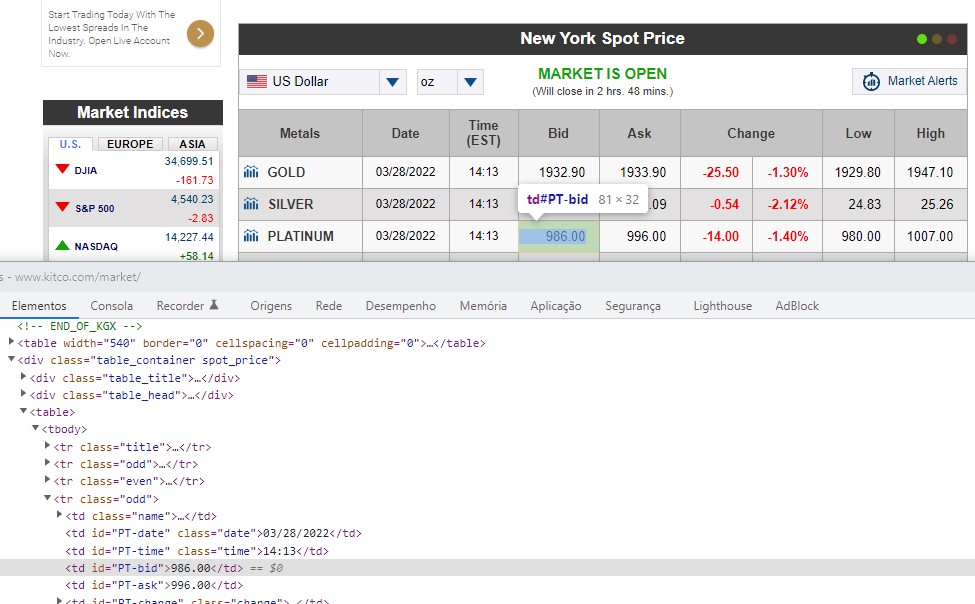Click the PLATINUM metal link
Image resolution: width=975 pixels, height=604 pixels.
300,237
